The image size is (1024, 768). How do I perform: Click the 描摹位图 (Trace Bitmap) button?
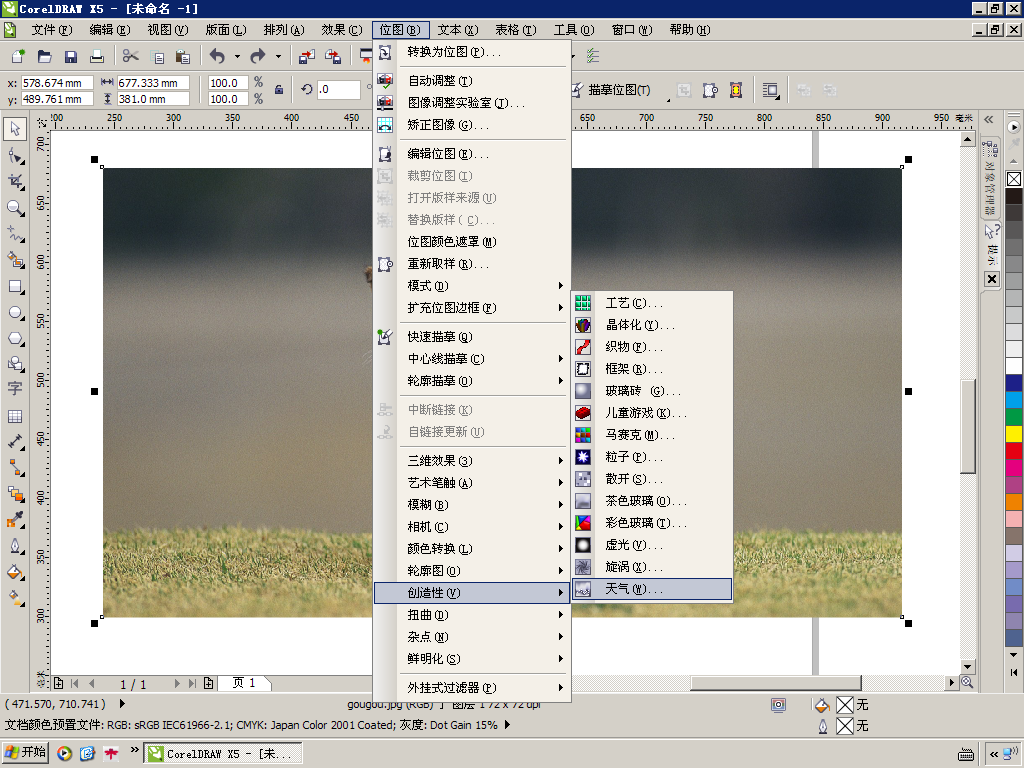(x=611, y=90)
